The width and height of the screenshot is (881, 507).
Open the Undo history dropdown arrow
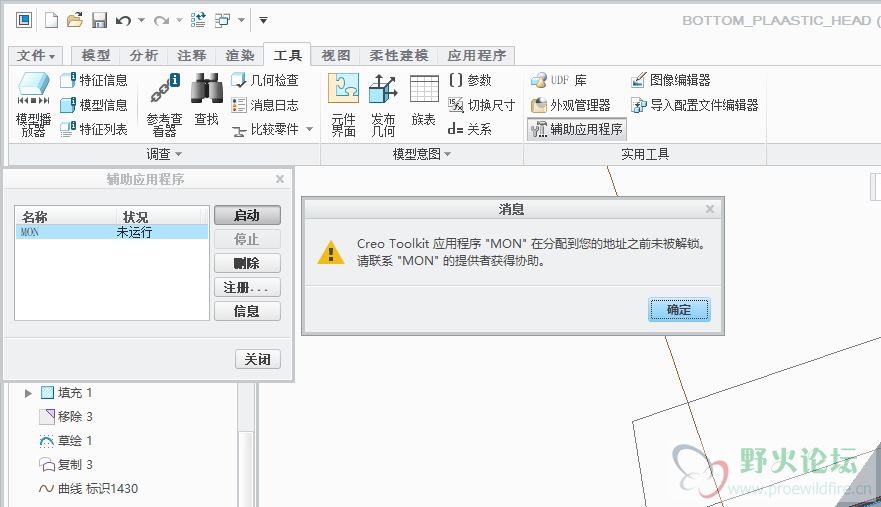point(142,21)
